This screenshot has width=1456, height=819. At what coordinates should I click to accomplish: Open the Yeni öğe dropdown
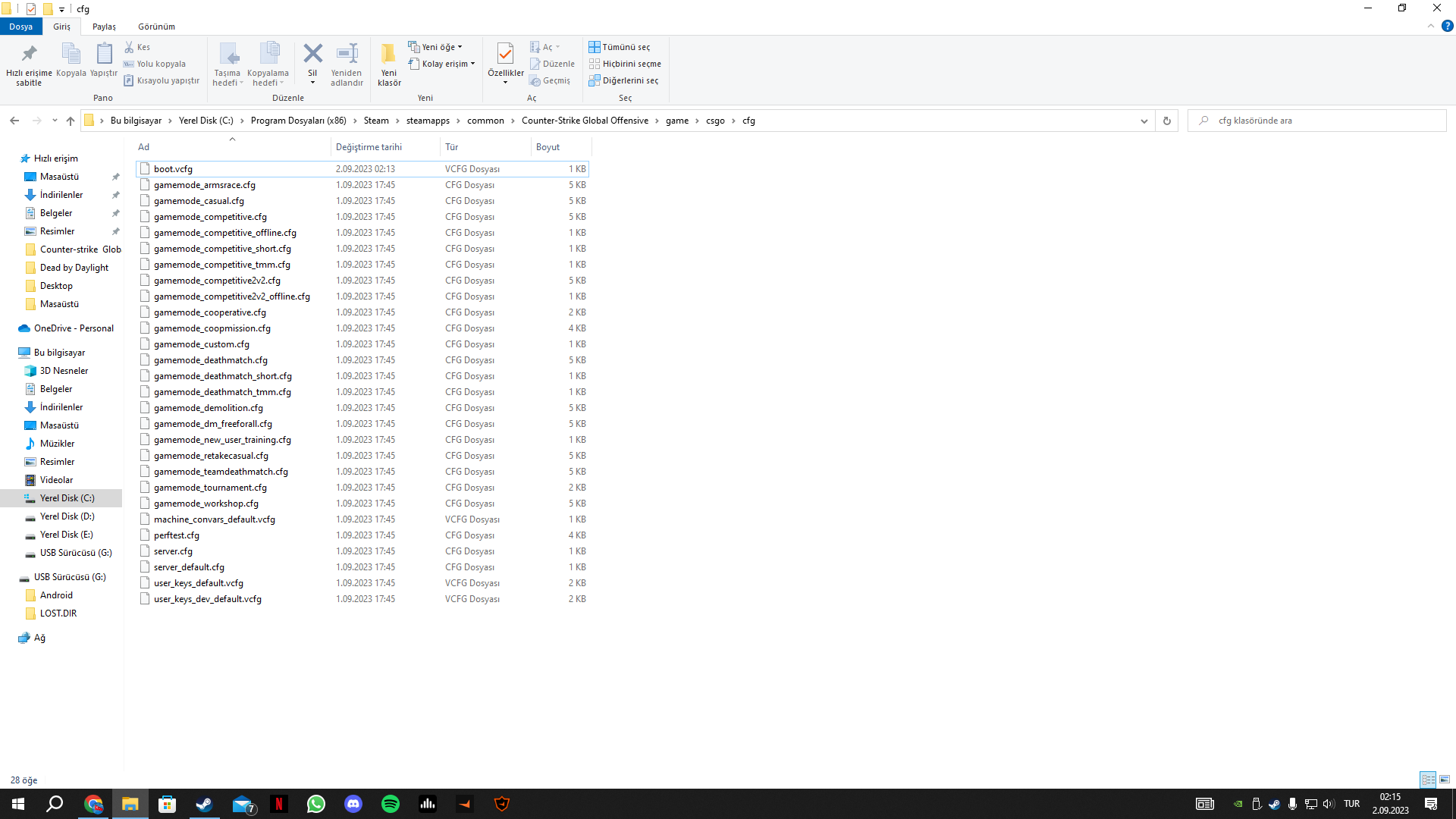(x=436, y=47)
